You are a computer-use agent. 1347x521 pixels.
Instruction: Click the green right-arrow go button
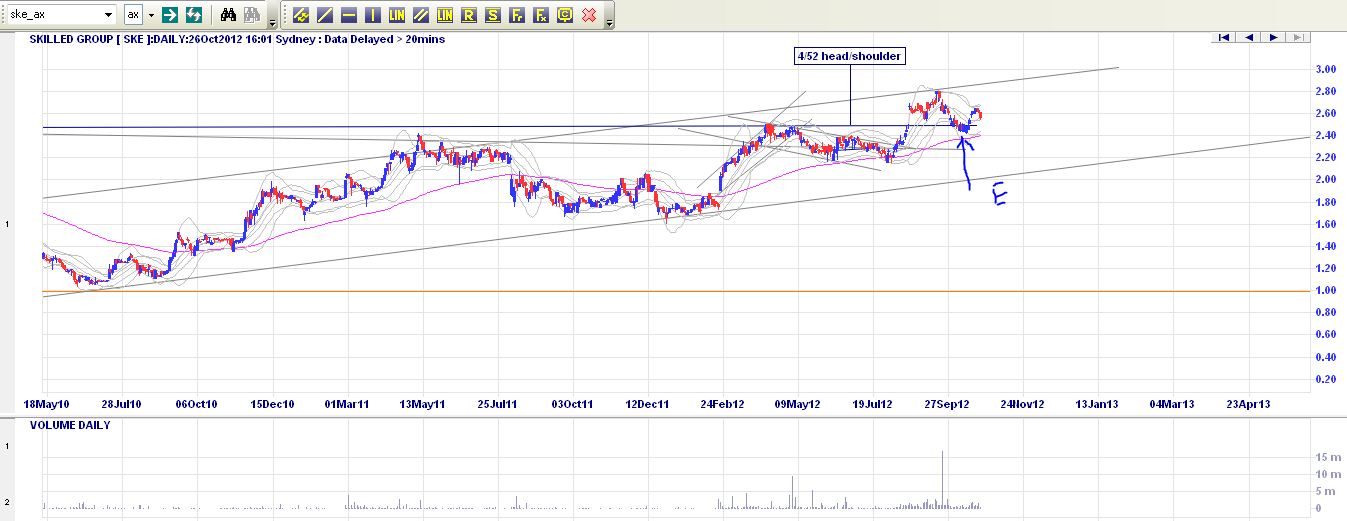(170, 15)
